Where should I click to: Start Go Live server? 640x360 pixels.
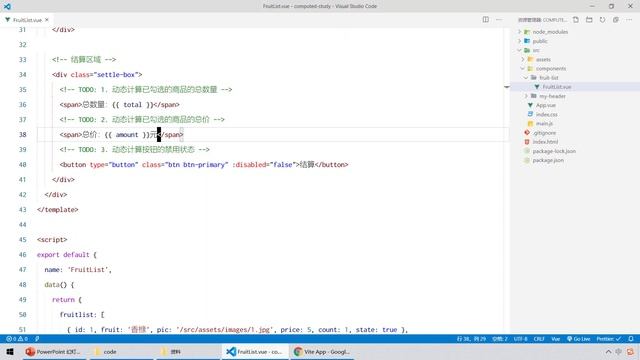point(578,339)
